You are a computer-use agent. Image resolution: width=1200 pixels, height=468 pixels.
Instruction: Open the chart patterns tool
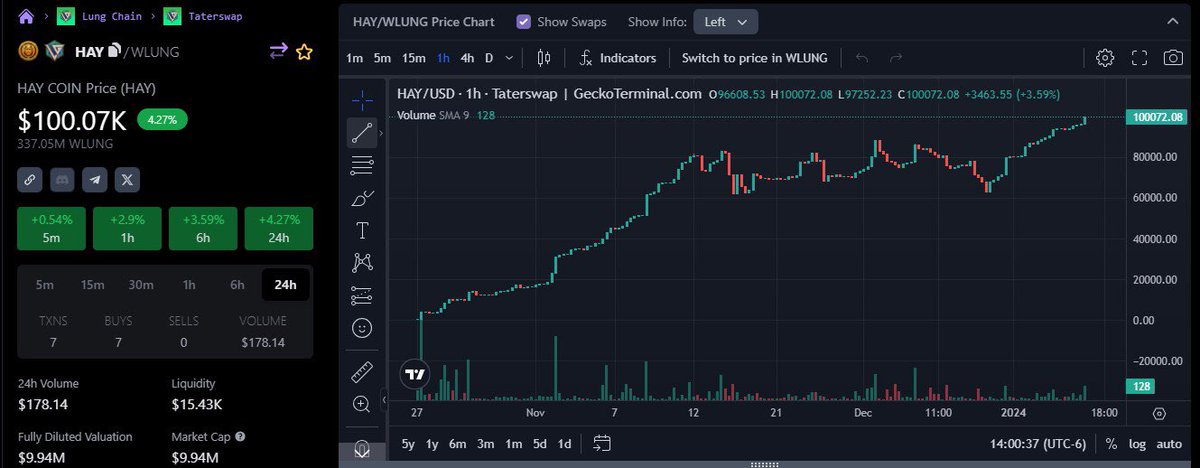tap(362, 263)
